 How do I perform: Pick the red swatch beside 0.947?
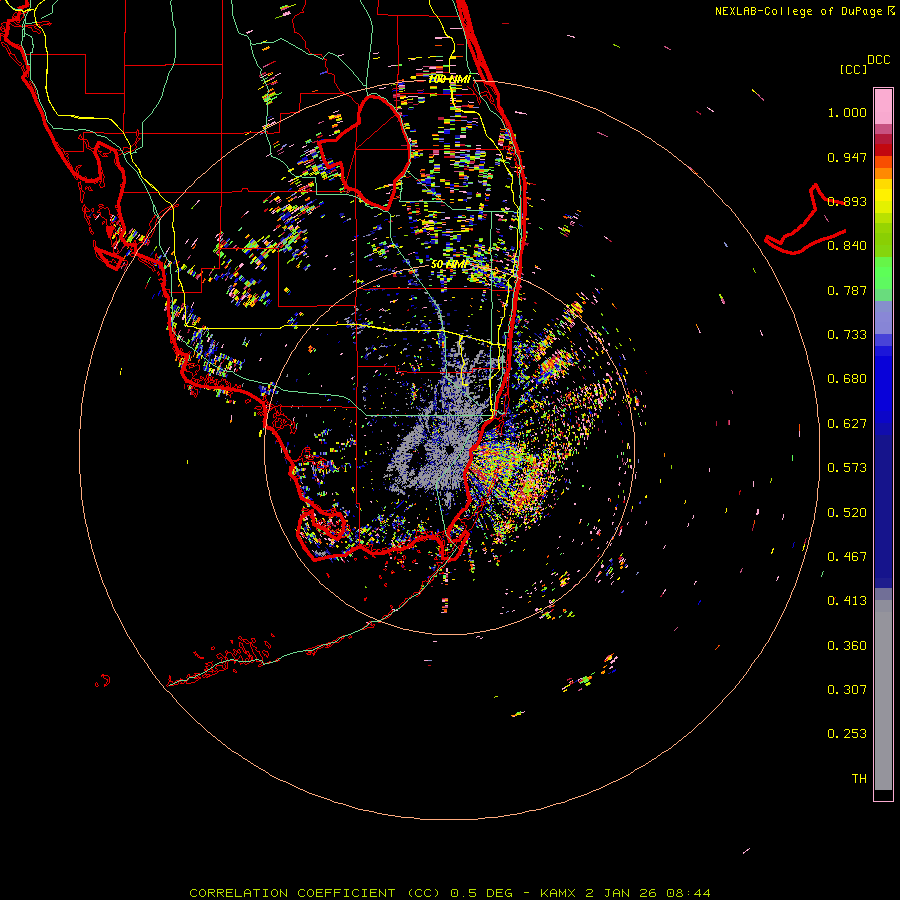(883, 150)
